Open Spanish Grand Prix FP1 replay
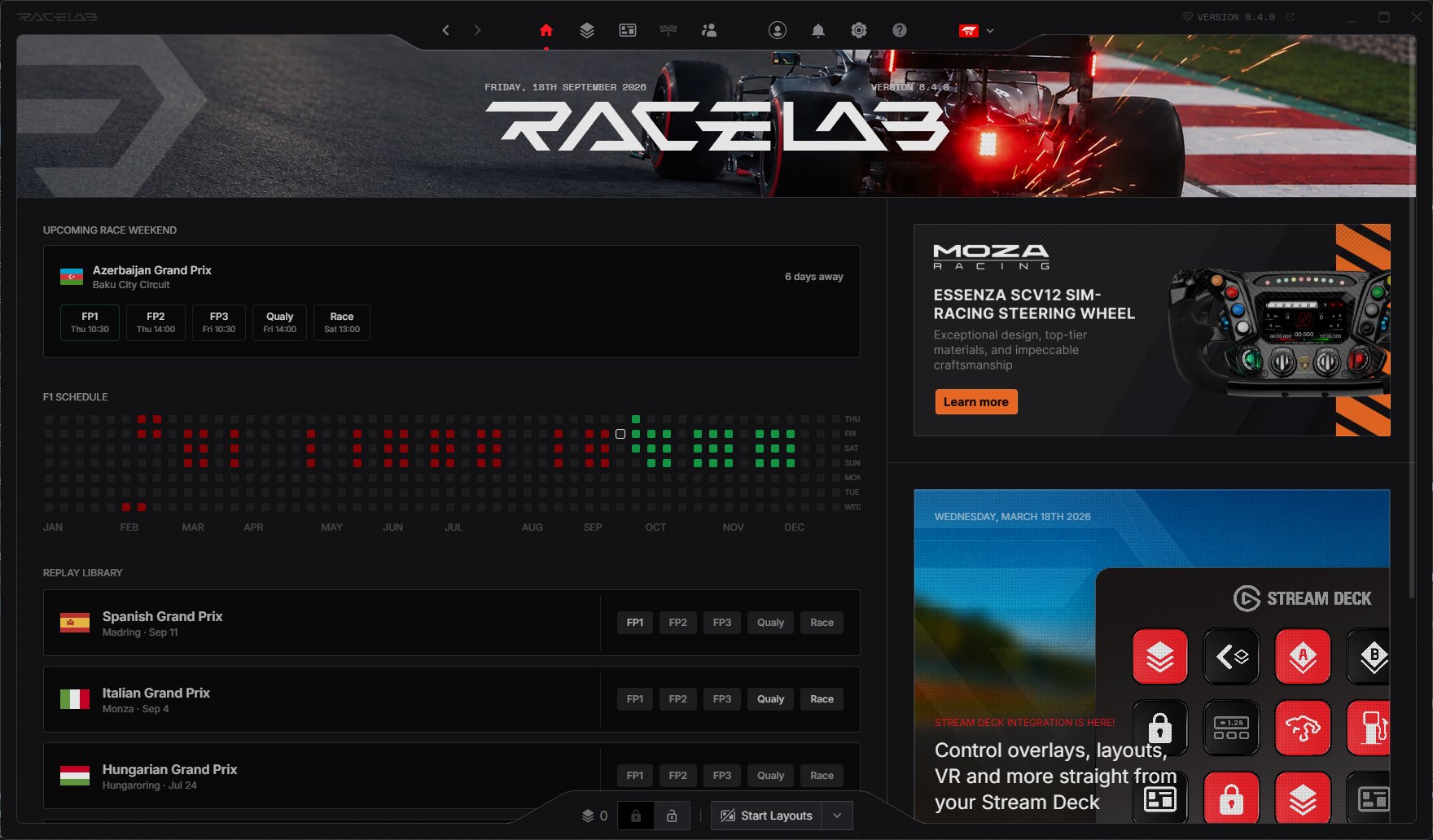The height and width of the screenshot is (840, 1433). coord(635,623)
